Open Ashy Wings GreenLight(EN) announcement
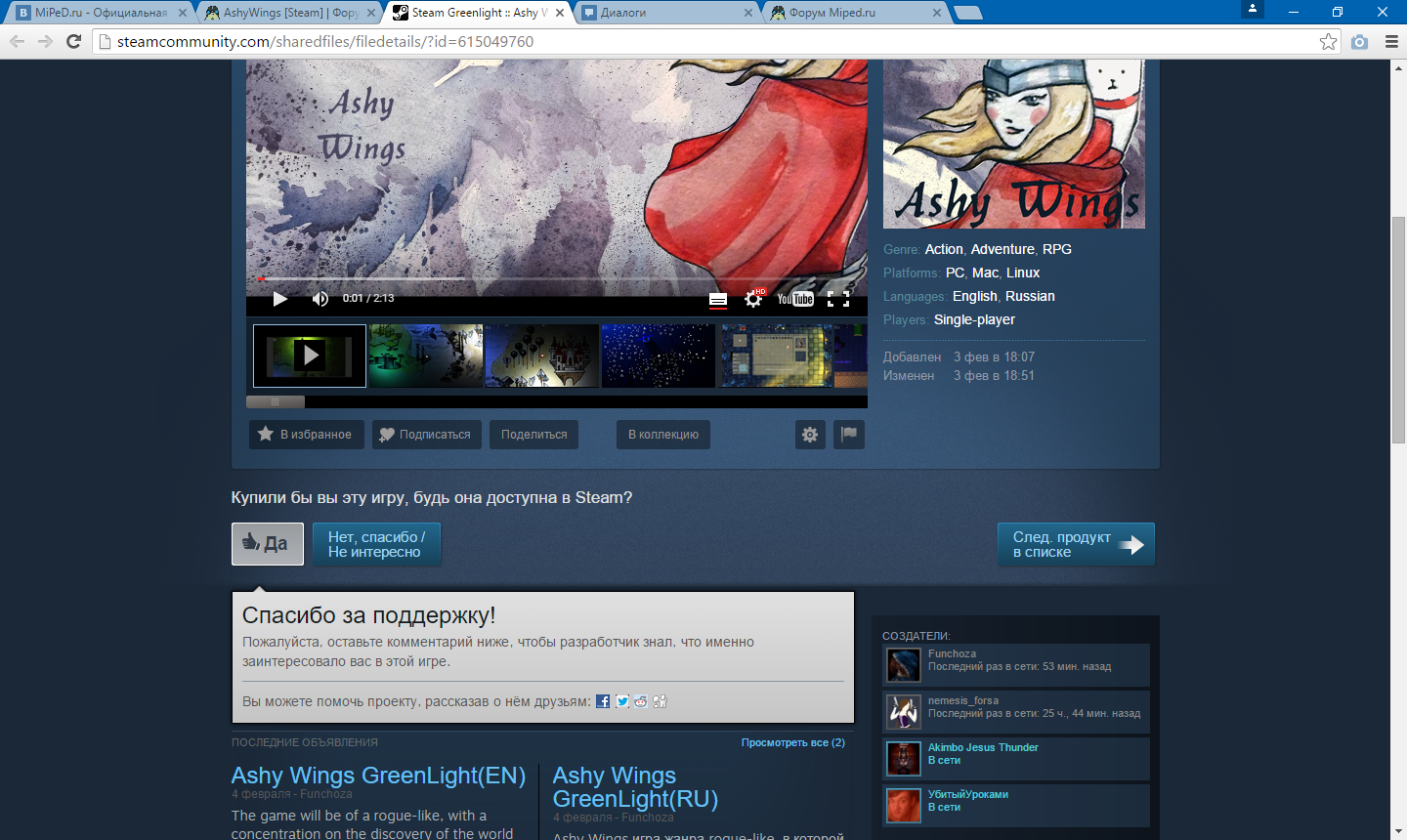Image resolution: width=1407 pixels, height=840 pixels. click(x=378, y=776)
